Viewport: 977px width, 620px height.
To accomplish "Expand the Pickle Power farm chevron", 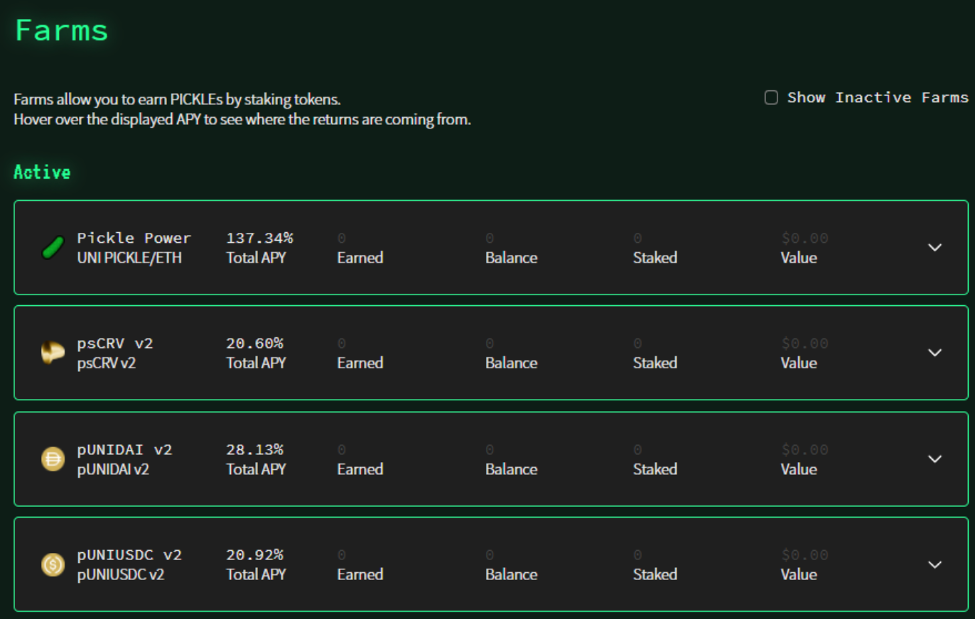I will click(935, 248).
